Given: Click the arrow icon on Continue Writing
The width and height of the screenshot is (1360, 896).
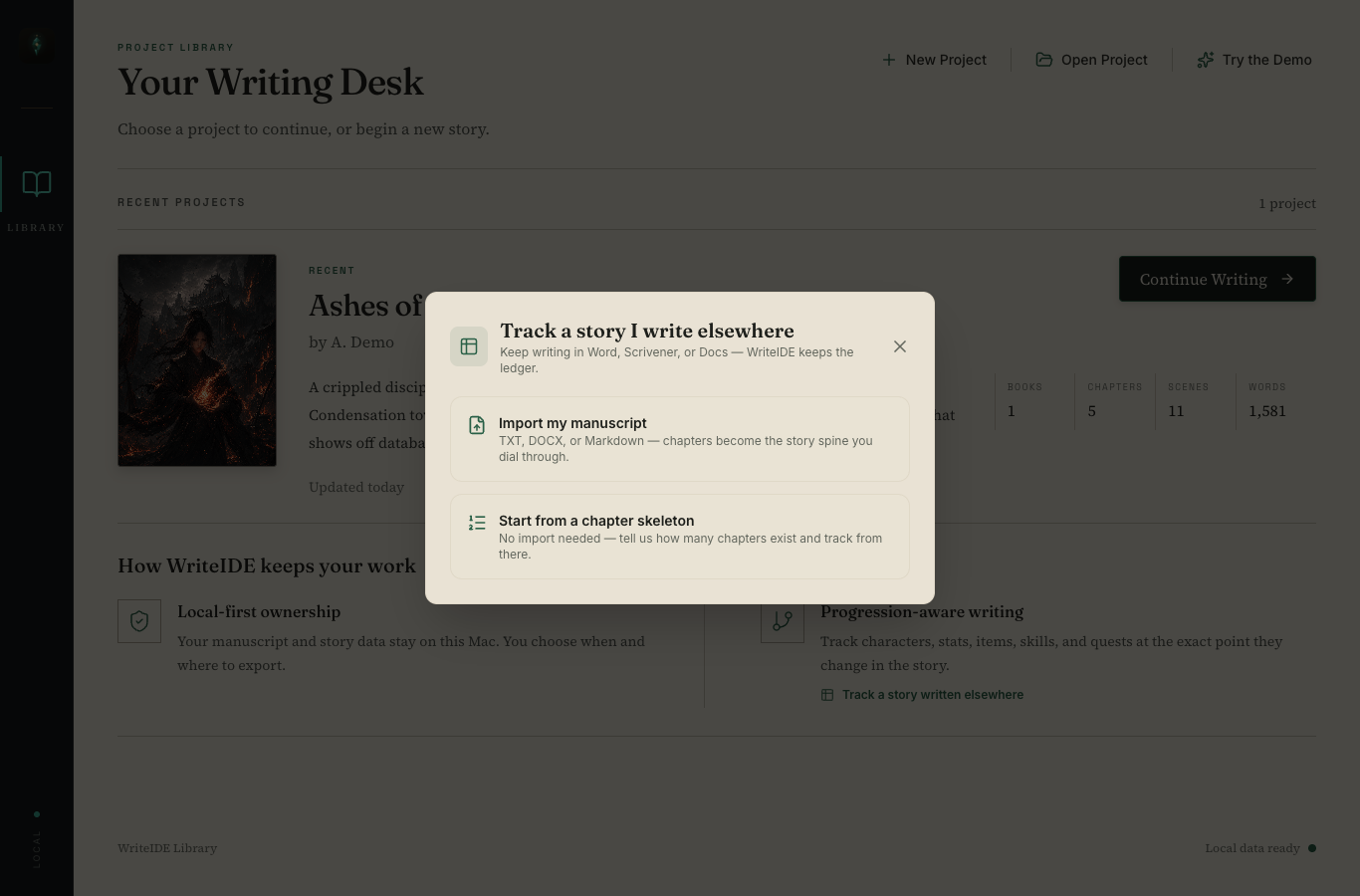Looking at the screenshot, I should tap(1287, 279).
